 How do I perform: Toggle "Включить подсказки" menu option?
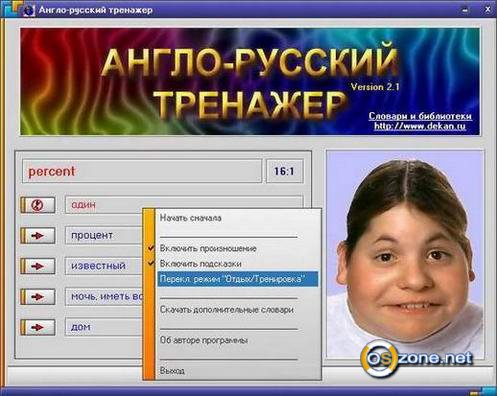pos(237,264)
